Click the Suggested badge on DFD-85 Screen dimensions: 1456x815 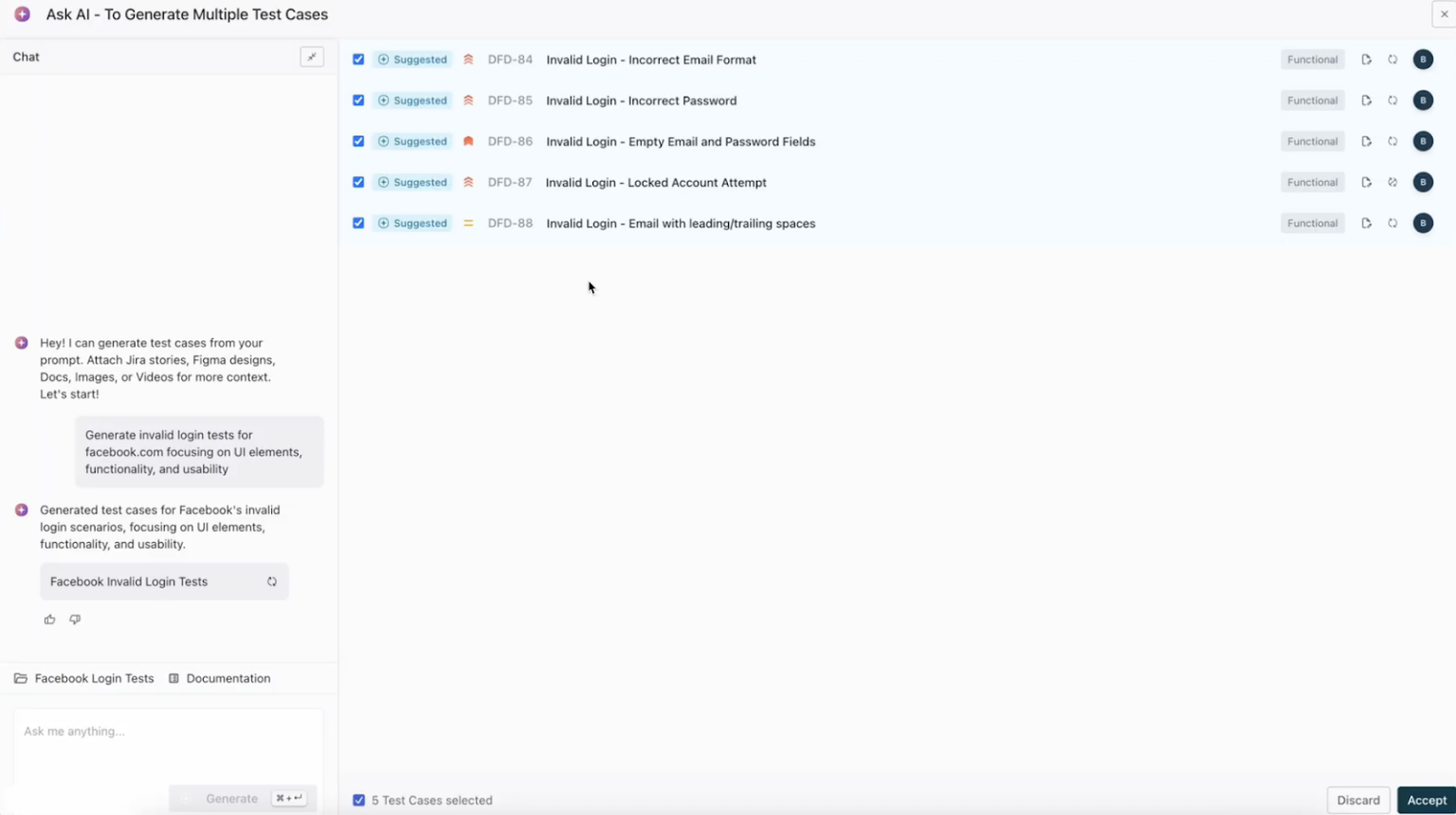click(x=412, y=100)
